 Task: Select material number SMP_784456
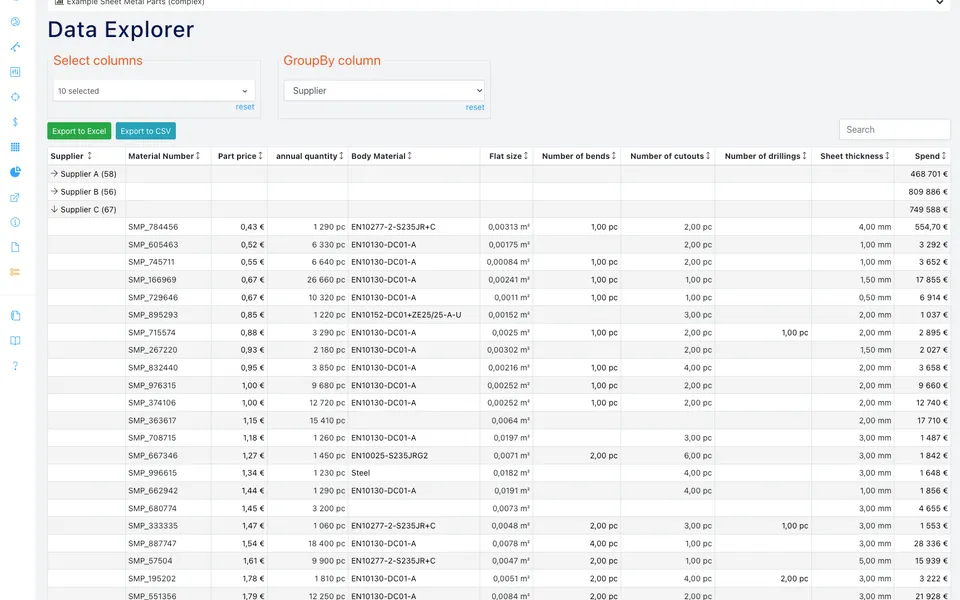tap(153, 227)
